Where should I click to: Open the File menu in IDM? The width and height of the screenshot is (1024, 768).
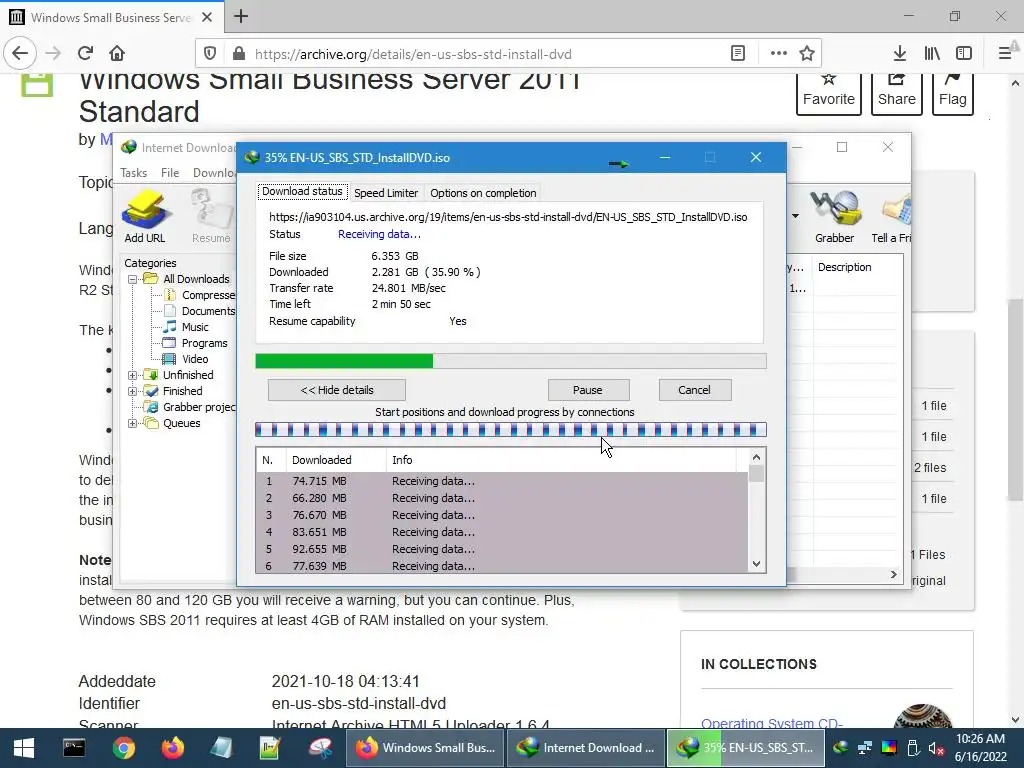[x=170, y=172]
